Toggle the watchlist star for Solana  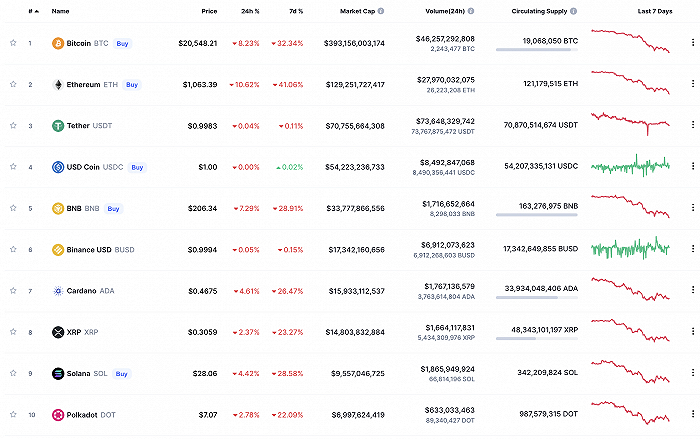pyautogui.click(x=13, y=373)
